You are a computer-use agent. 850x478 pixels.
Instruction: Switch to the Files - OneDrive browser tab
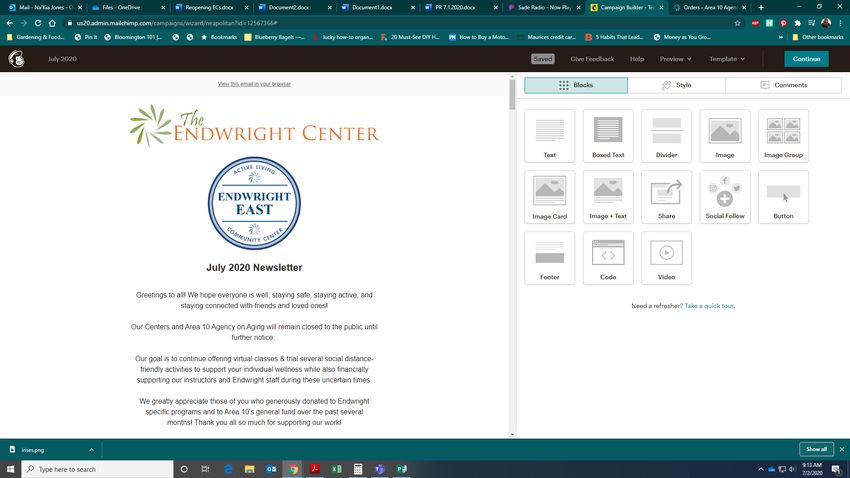(126, 8)
